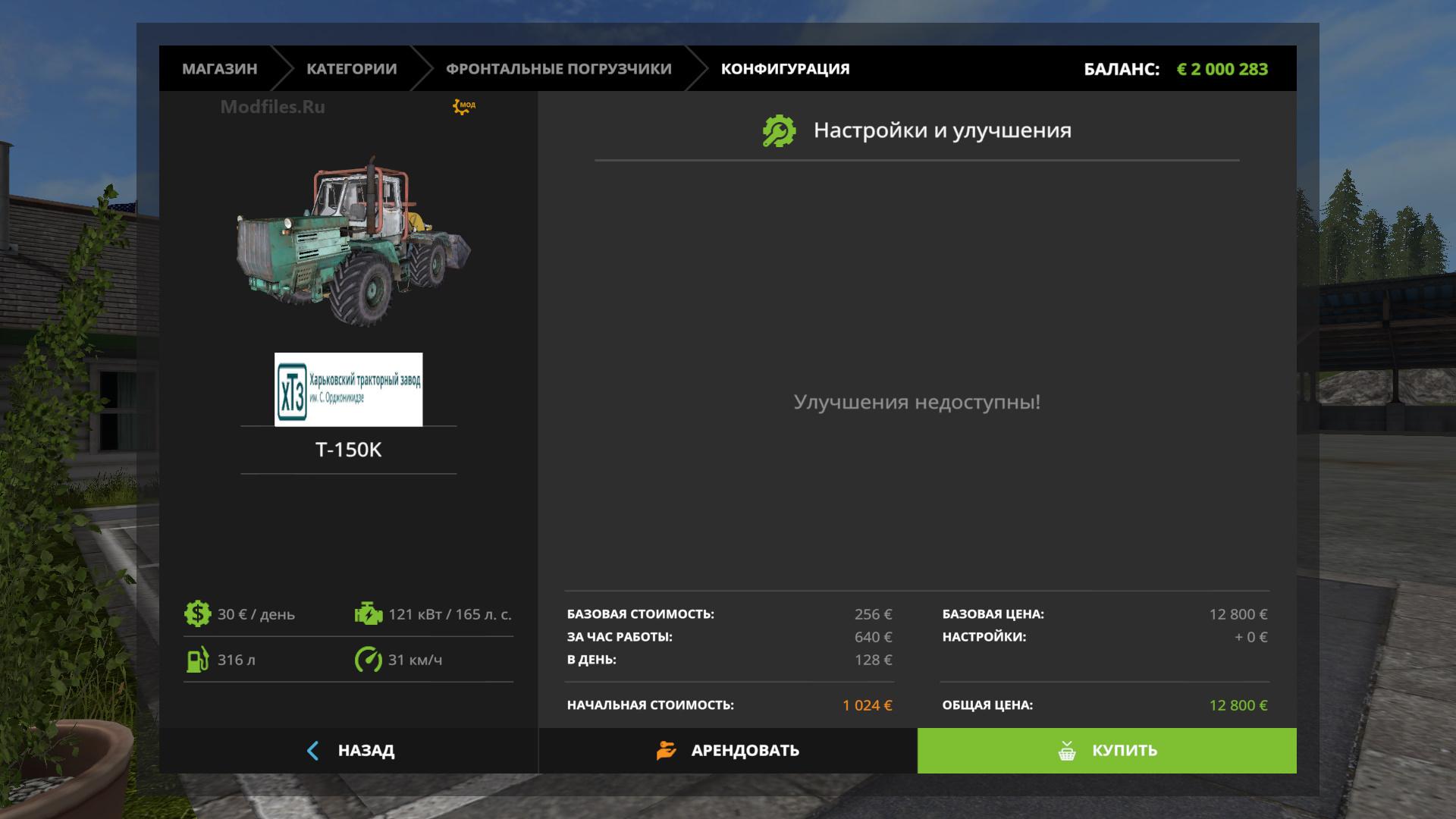
Task: Click the green wrench settings icon
Action: coord(779,131)
